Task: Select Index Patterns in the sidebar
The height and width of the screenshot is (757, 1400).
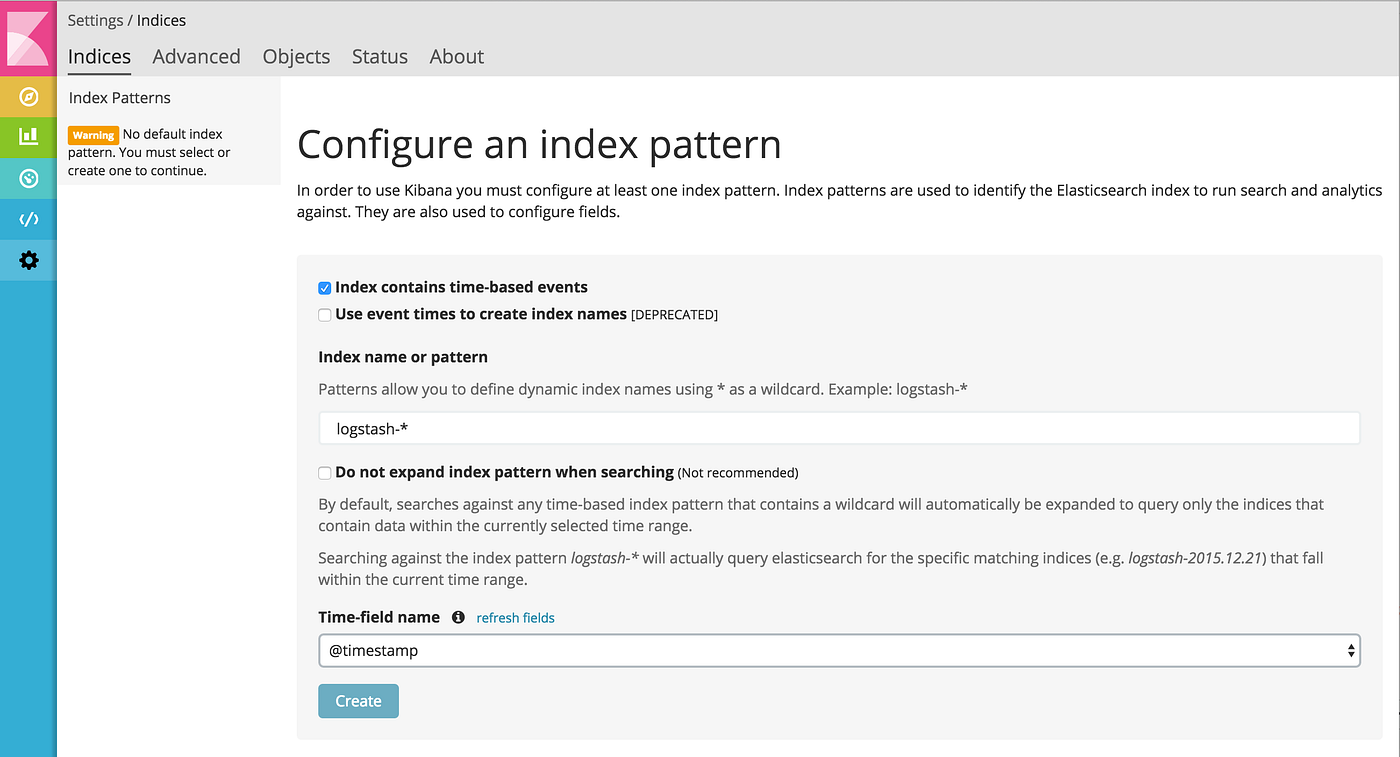Action: (120, 98)
